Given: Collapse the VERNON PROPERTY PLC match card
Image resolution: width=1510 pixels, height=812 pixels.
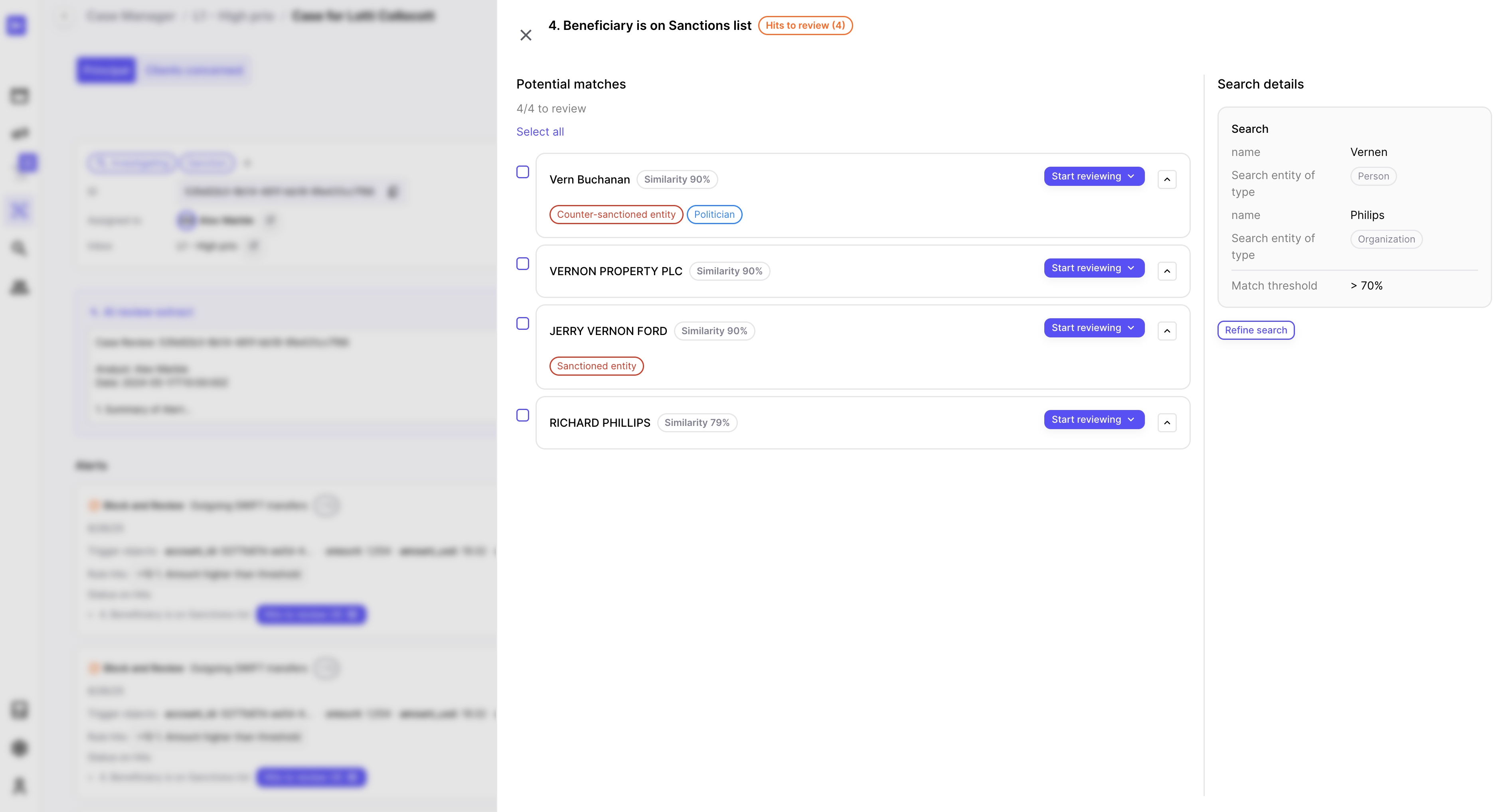Looking at the screenshot, I should 1167,271.
